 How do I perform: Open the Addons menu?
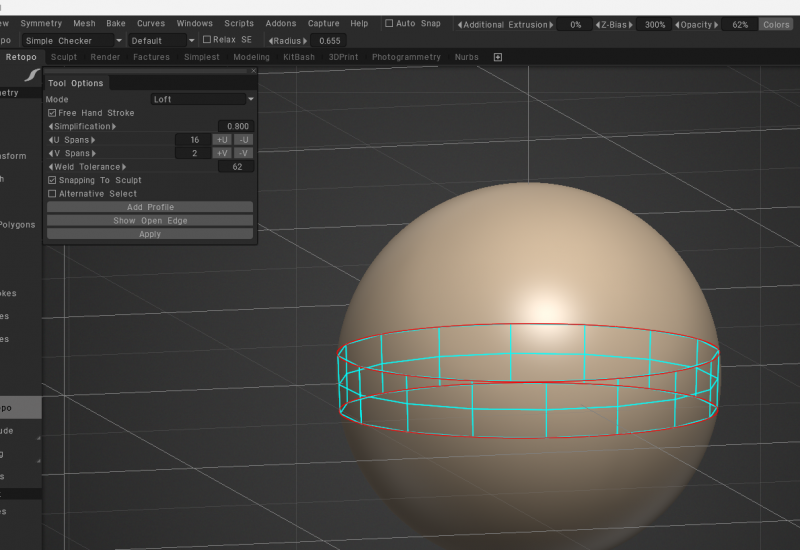click(281, 23)
